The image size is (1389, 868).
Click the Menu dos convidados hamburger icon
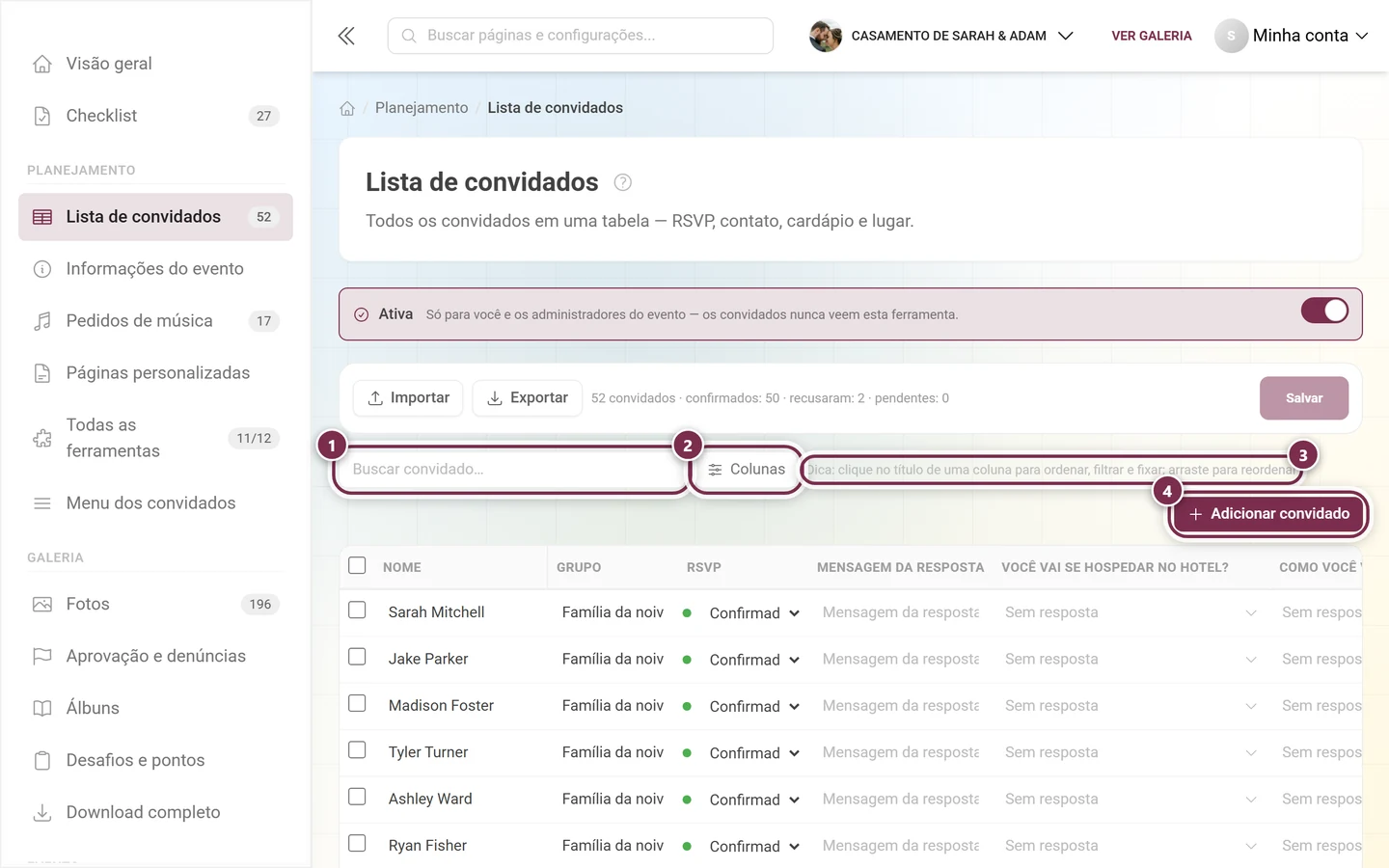click(x=42, y=503)
